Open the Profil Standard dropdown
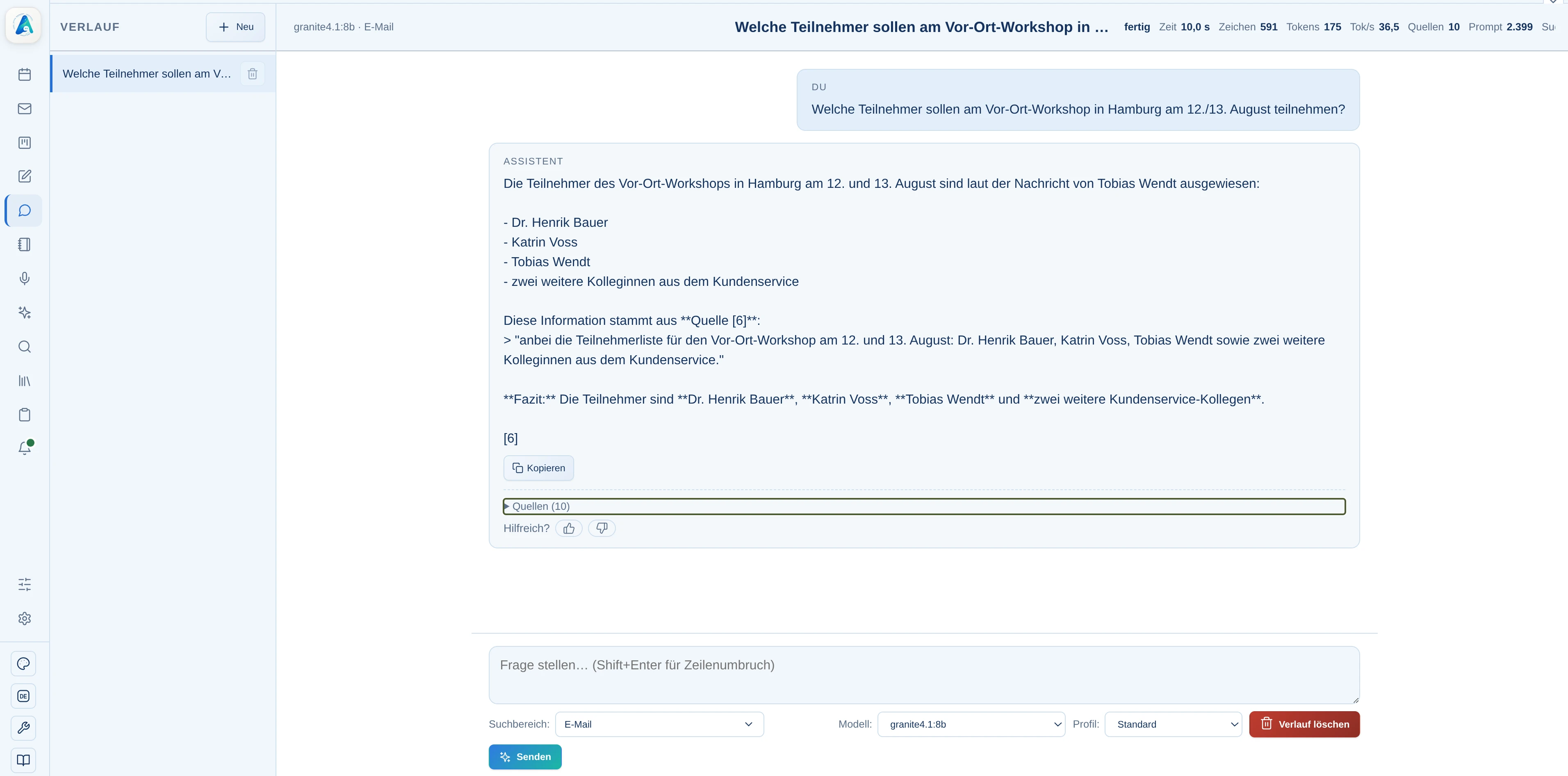 click(x=1174, y=724)
